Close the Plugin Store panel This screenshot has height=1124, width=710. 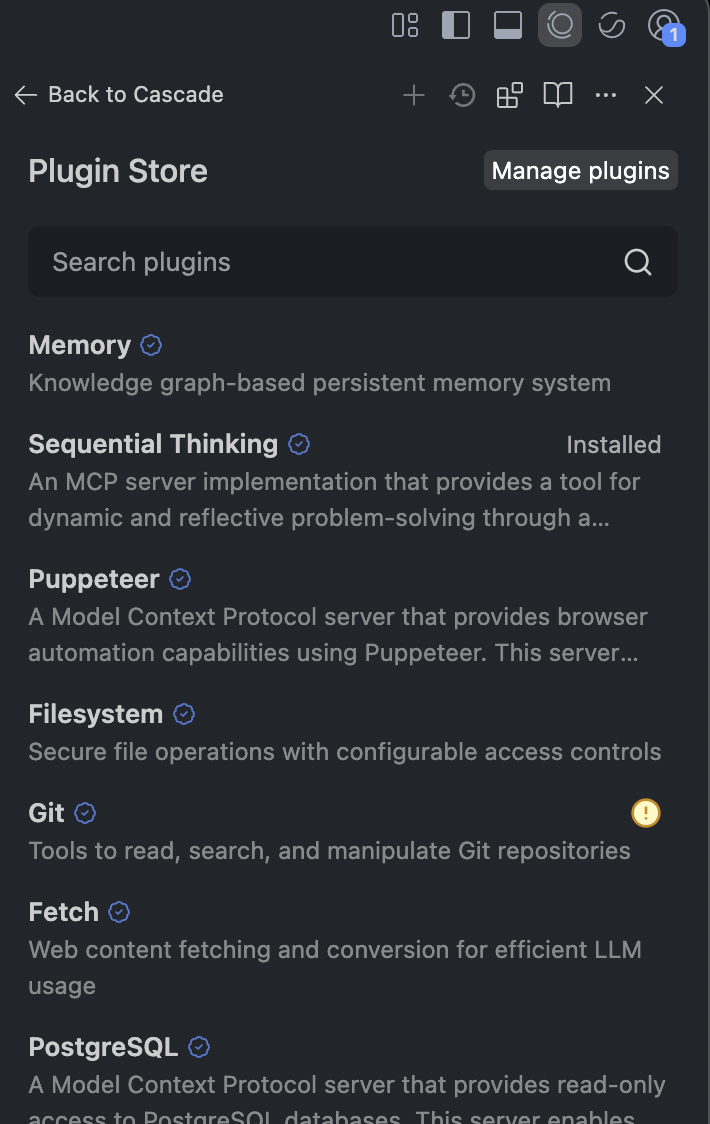point(654,95)
